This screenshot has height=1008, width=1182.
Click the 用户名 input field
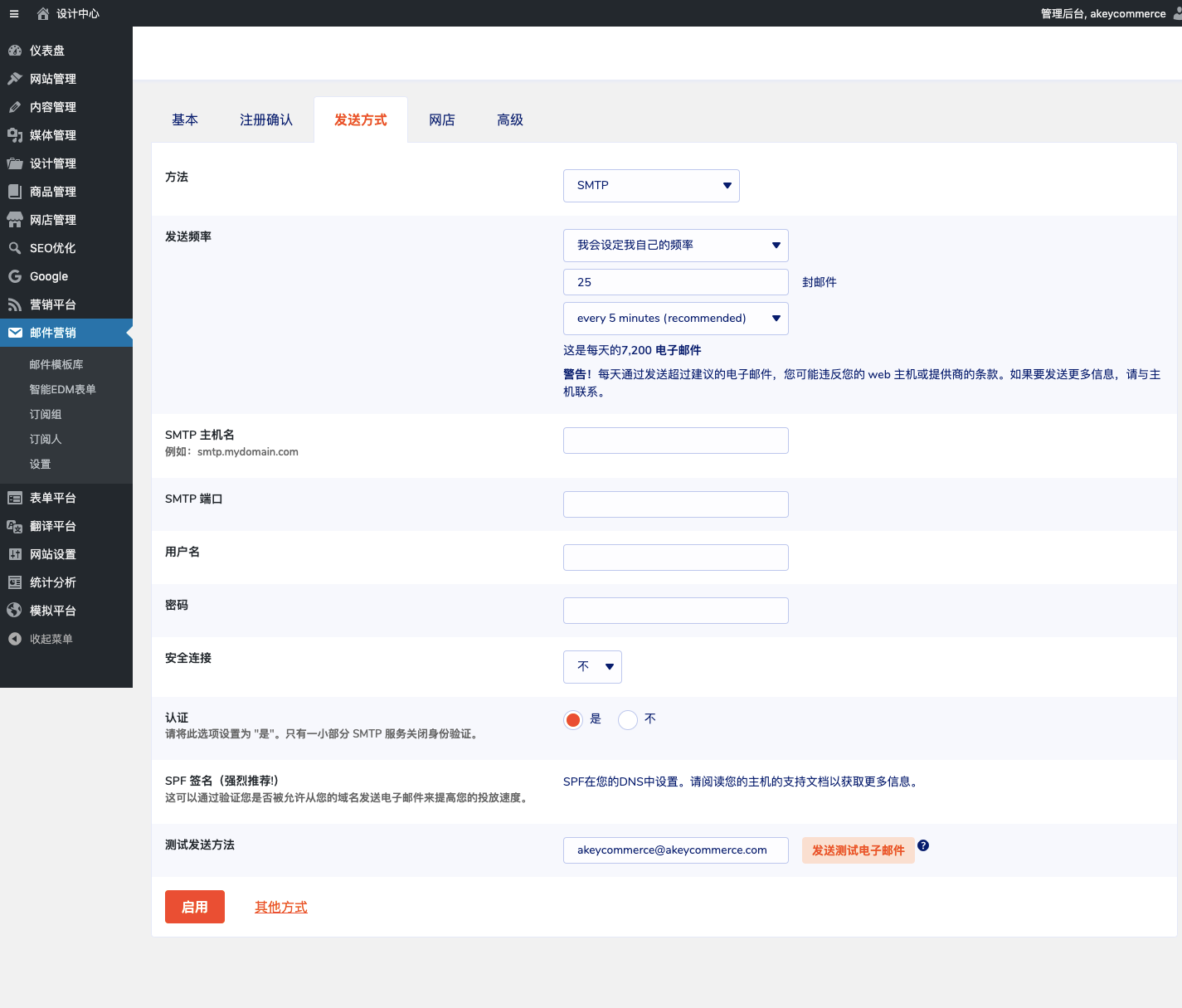676,558
